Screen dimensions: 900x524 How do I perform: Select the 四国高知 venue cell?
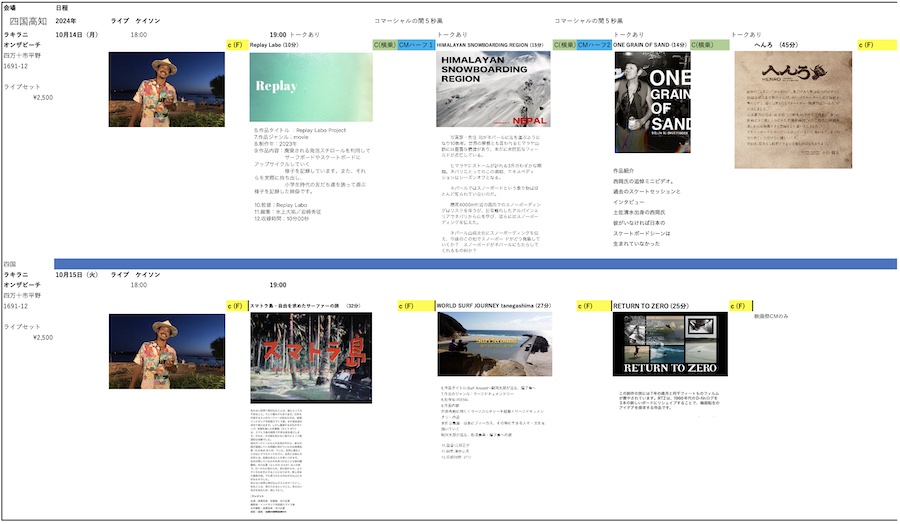[x=28, y=20]
